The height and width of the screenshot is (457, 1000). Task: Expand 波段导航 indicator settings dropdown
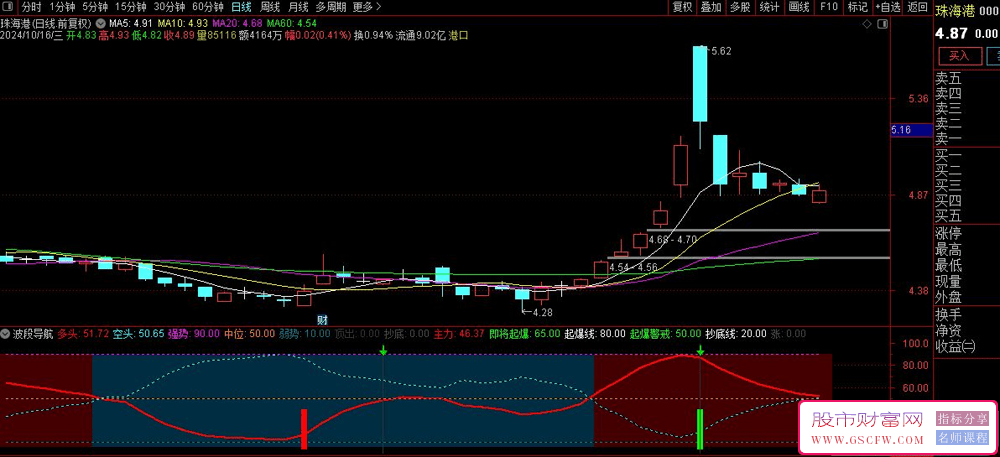(4, 333)
